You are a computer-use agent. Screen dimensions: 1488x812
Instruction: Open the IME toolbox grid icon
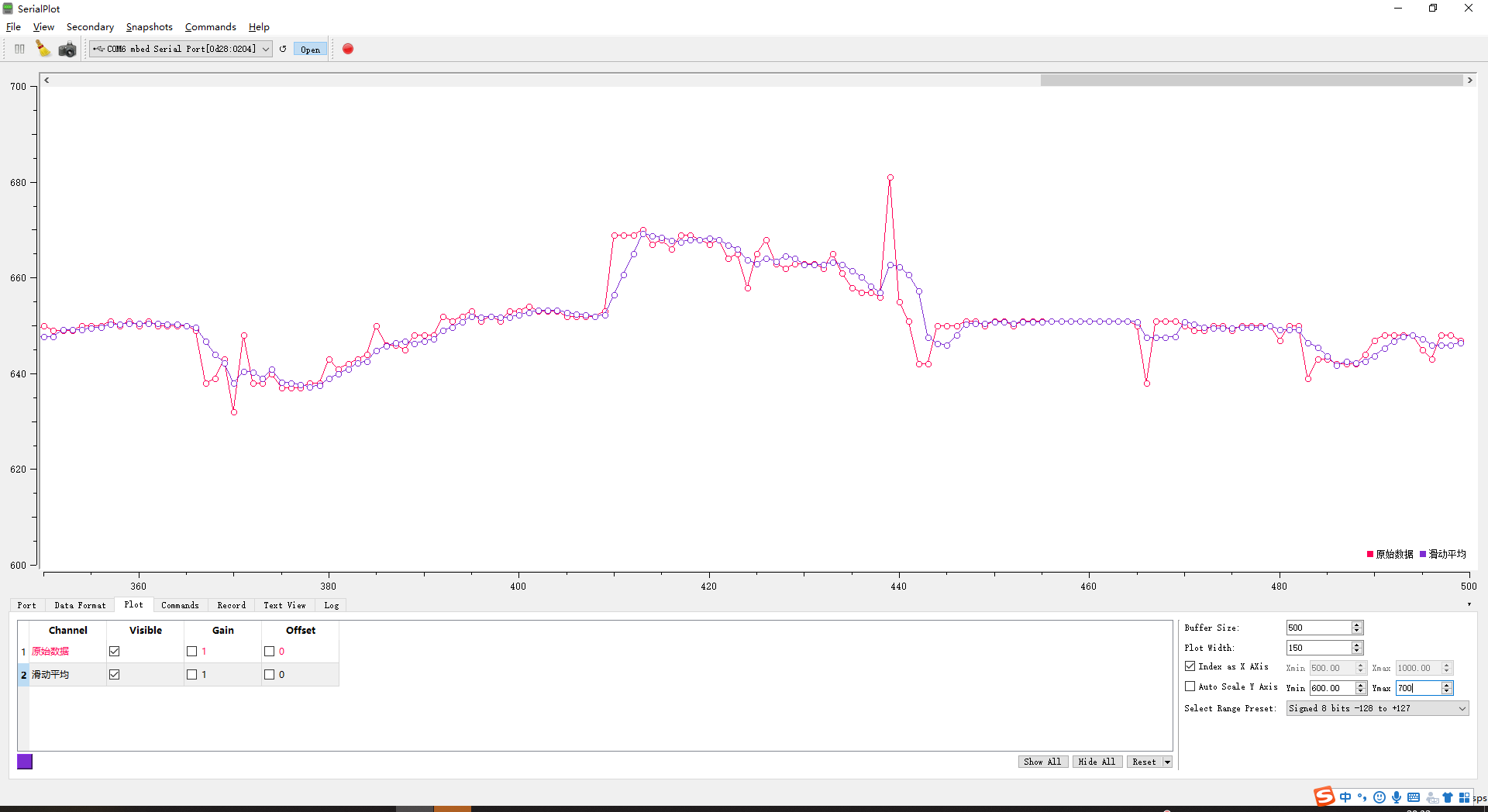(1464, 797)
